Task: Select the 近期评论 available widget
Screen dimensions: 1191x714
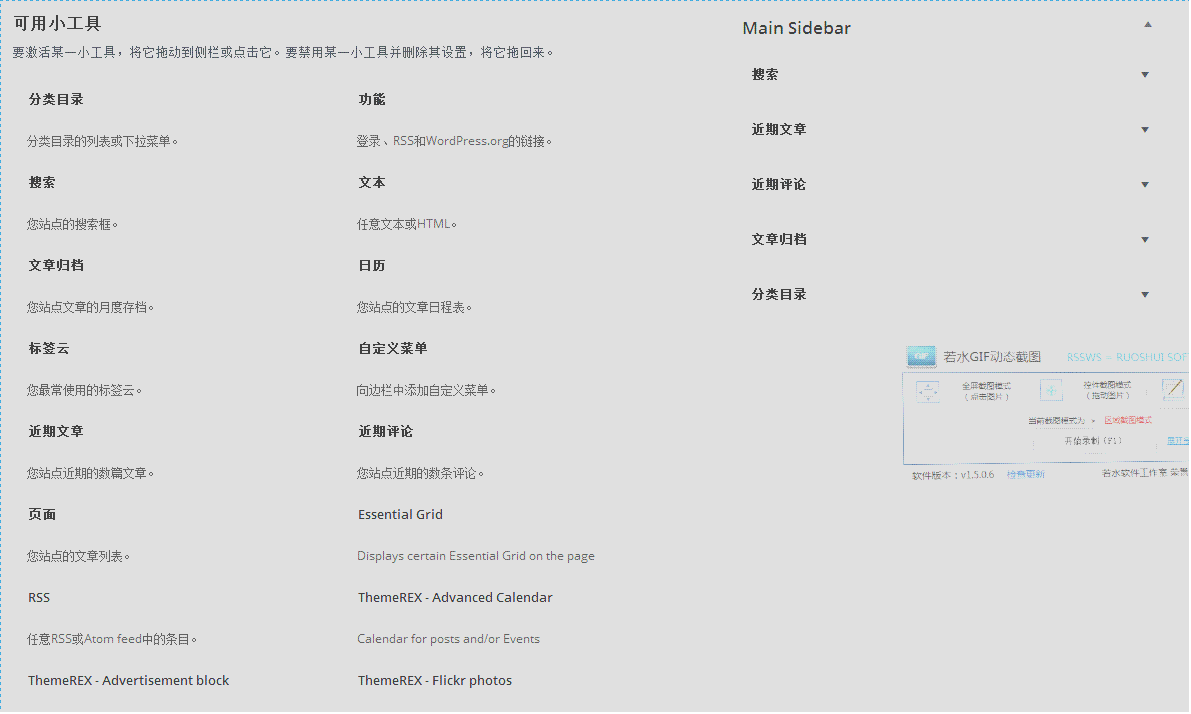Action: 386,431
